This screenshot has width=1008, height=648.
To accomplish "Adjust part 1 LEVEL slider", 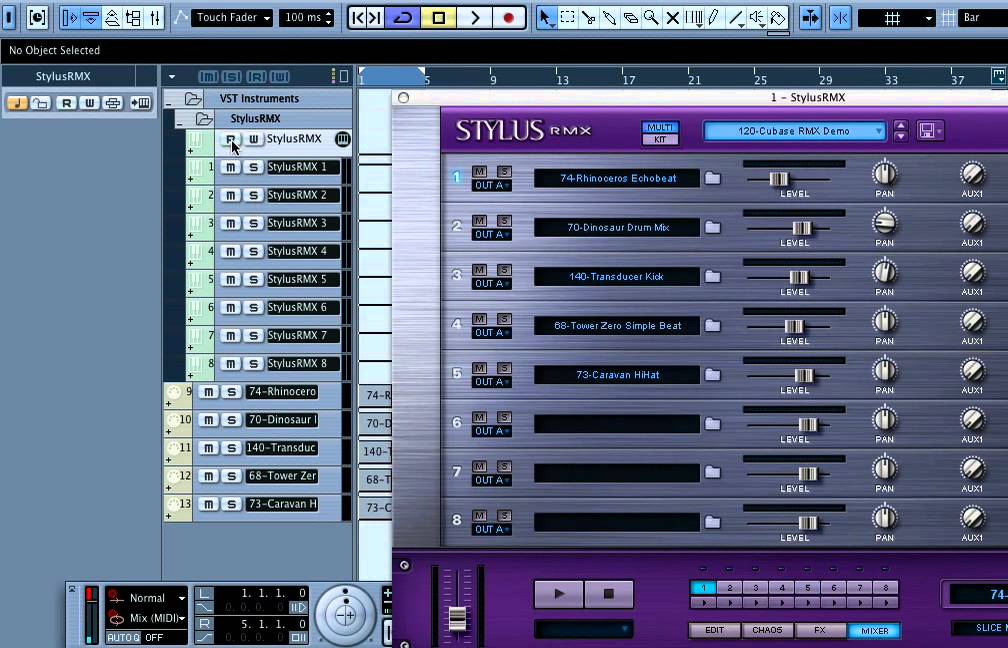I will [x=779, y=179].
